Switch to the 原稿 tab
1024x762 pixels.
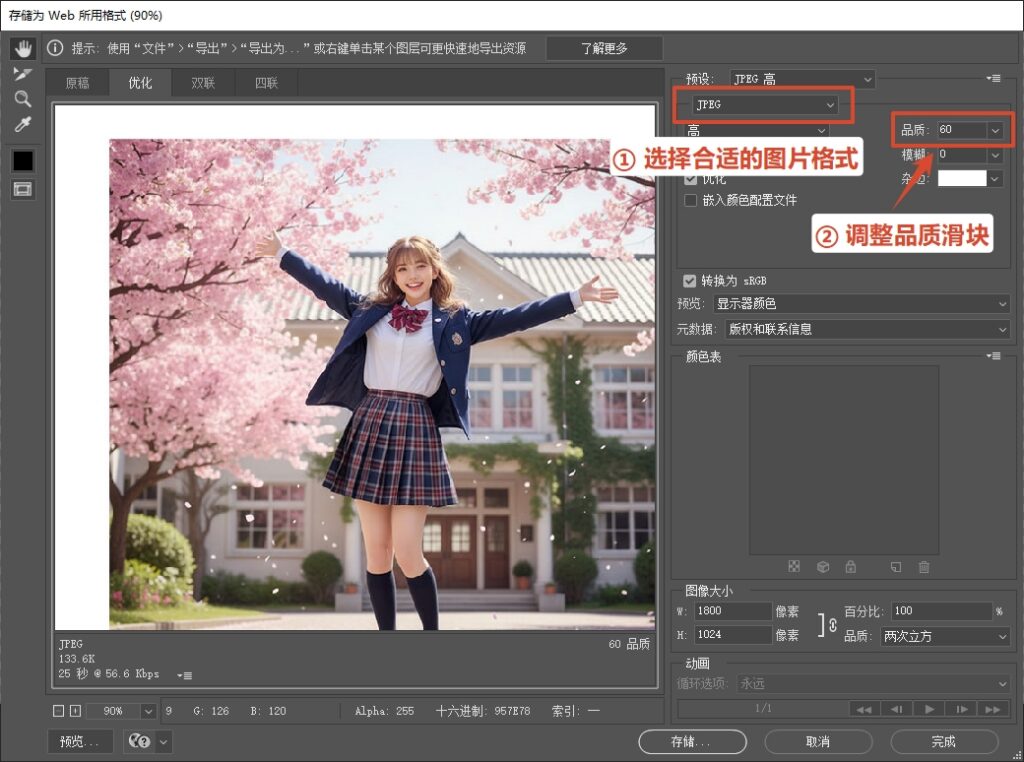tap(76, 83)
